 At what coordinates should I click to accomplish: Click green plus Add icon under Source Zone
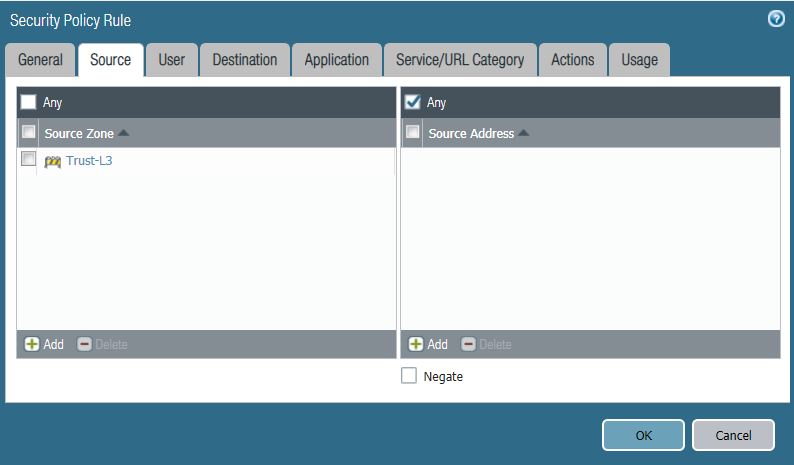click(x=32, y=344)
